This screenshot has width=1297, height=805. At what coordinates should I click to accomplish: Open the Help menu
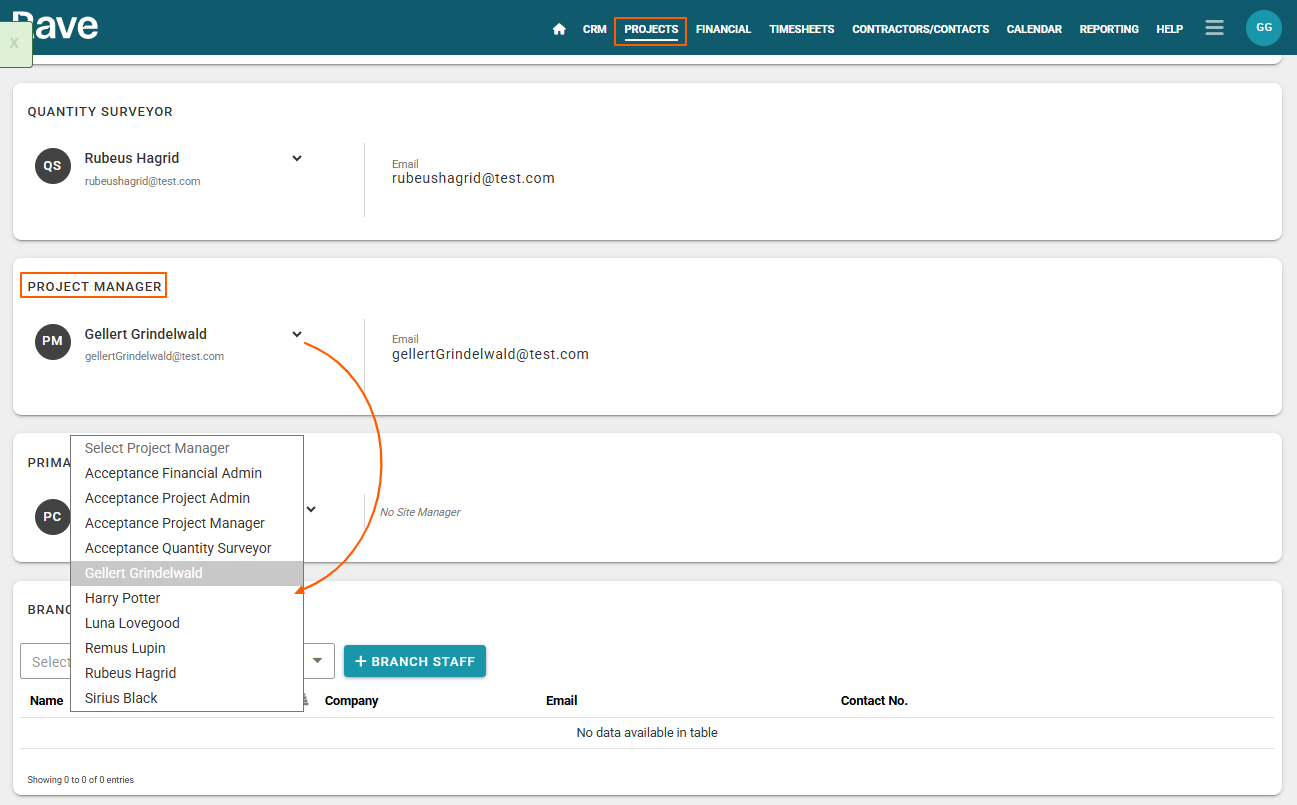click(1169, 29)
